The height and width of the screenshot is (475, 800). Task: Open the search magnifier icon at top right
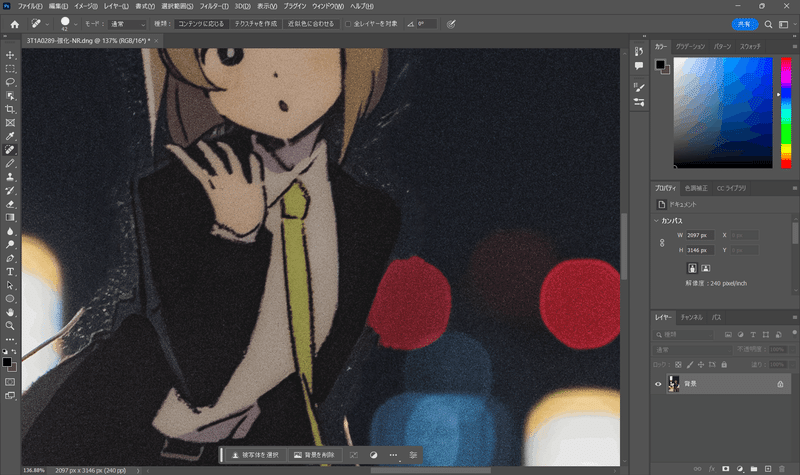point(768,24)
